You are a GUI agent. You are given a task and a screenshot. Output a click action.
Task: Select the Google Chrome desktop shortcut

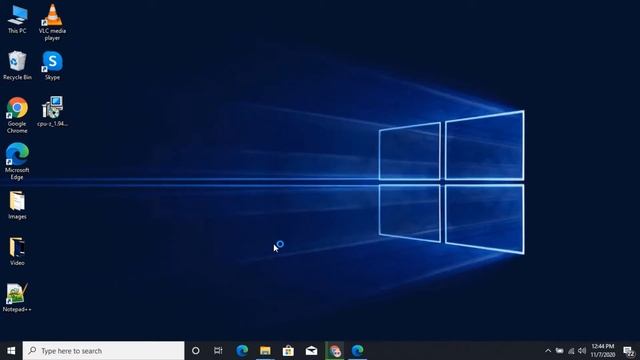[17, 115]
